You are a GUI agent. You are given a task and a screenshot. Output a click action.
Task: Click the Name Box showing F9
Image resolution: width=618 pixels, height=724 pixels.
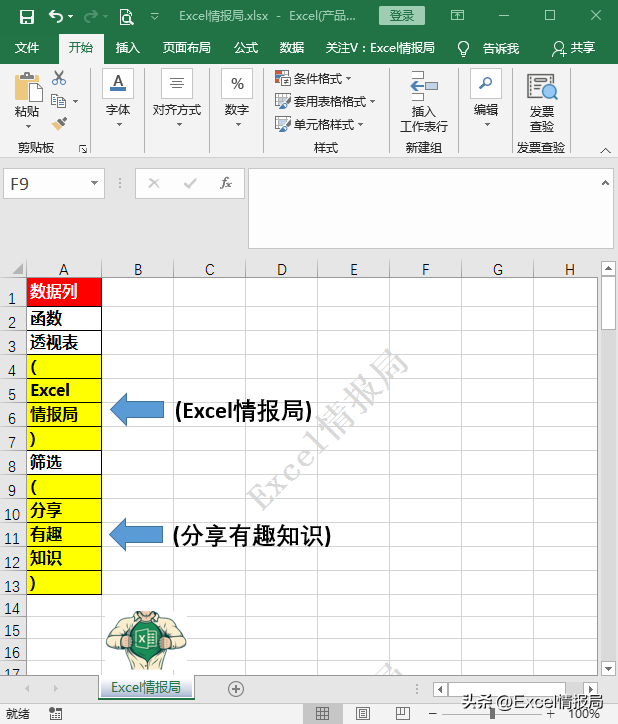click(46, 184)
